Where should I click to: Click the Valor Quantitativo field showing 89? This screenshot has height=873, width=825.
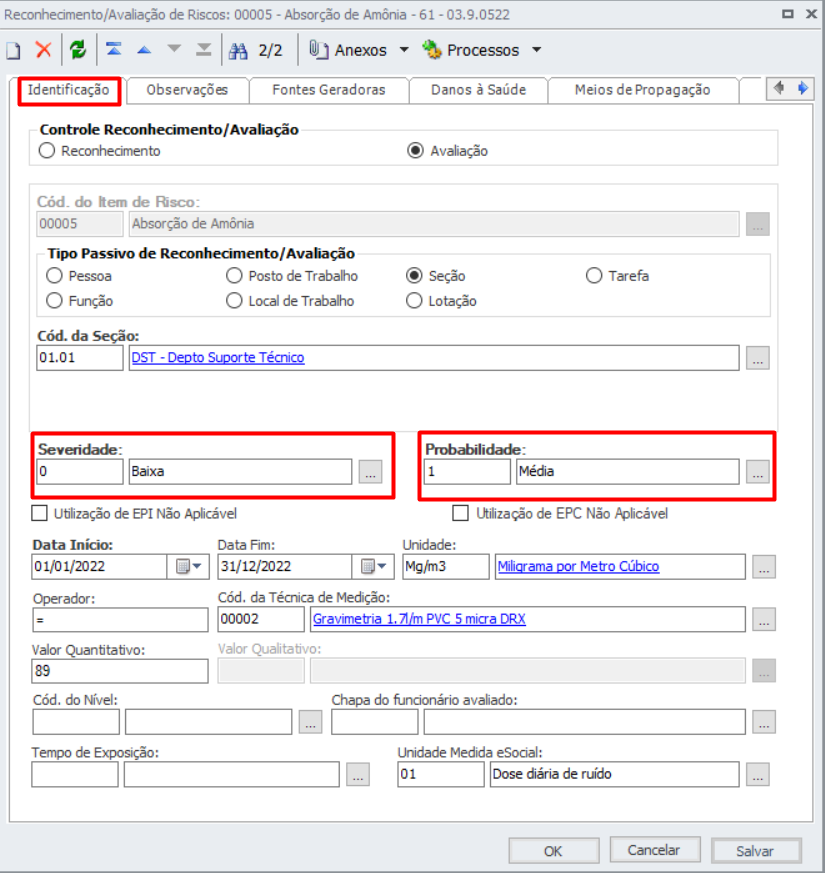120,671
